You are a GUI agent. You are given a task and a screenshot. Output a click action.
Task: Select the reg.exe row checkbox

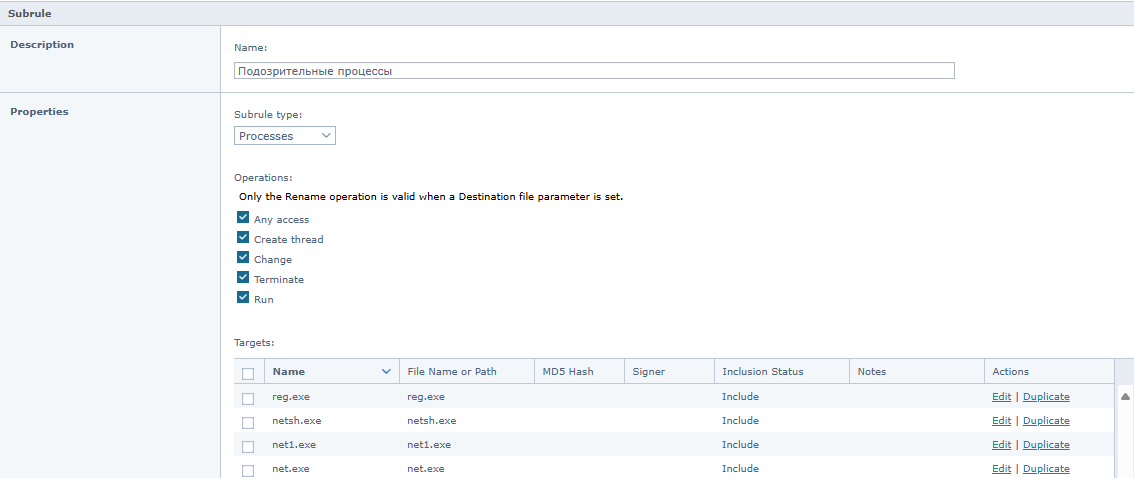[248, 398]
